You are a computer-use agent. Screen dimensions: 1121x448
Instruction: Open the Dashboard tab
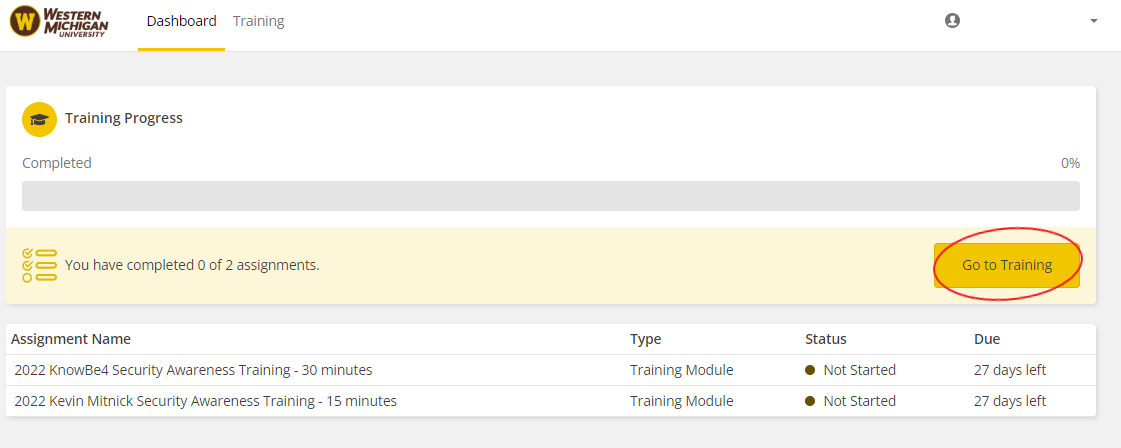click(181, 21)
